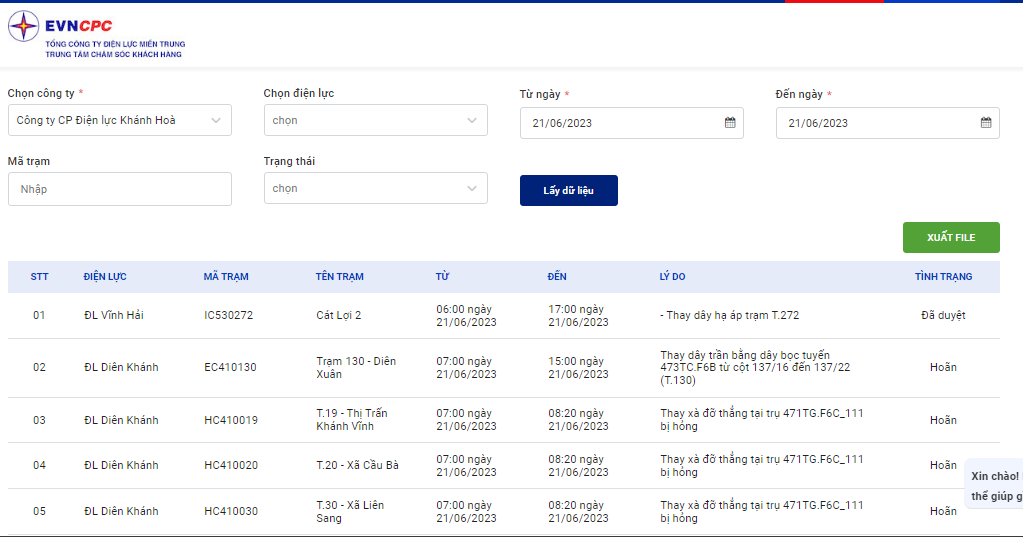Click the LÝ DO column header
The image size is (1023, 537).
pyautogui.click(x=672, y=277)
